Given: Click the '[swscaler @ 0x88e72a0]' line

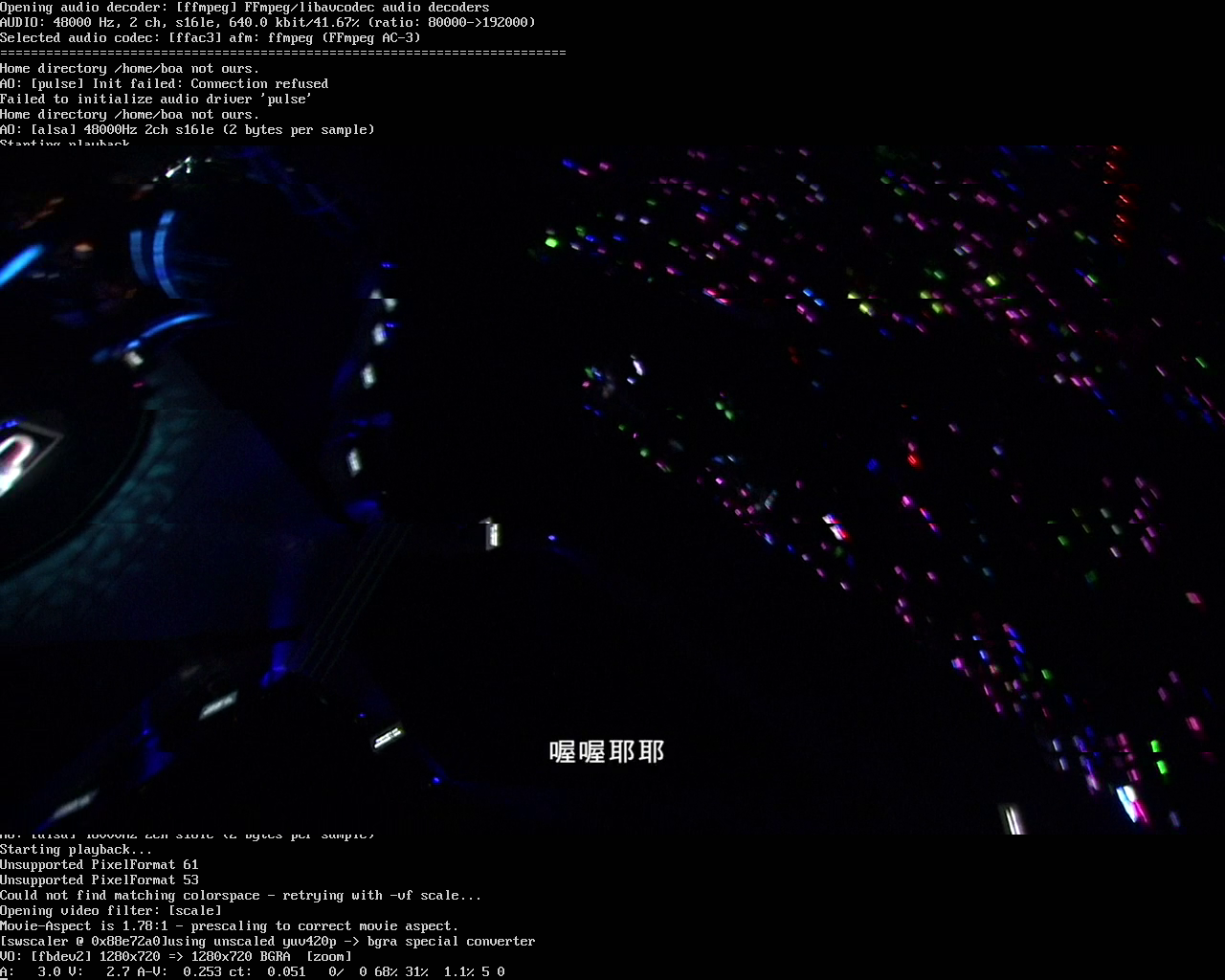Looking at the screenshot, I should tap(268, 941).
